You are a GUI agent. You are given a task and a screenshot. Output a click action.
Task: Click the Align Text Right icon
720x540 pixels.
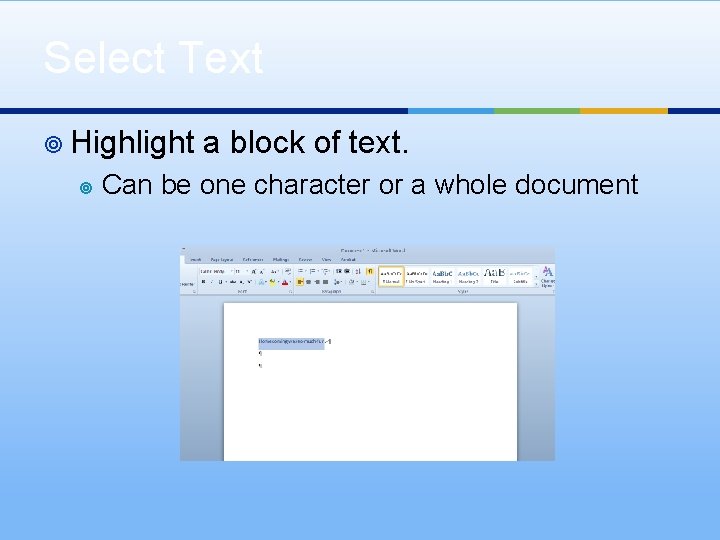pos(317,282)
